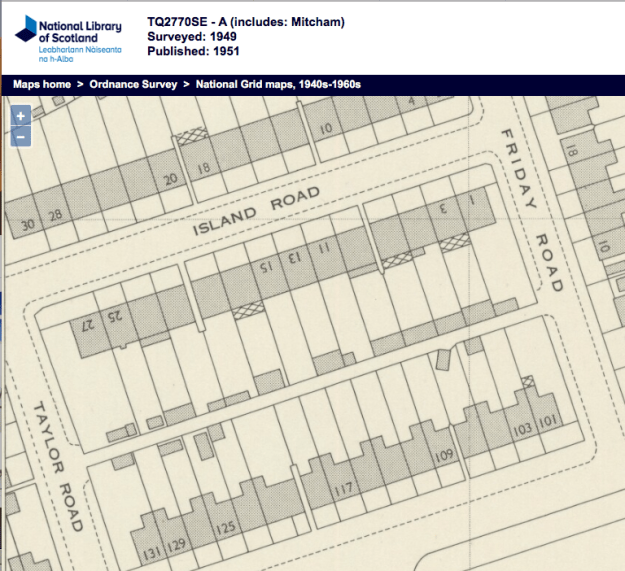
Task: Click the map sheet title TQ2770SE
Action: (176, 20)
